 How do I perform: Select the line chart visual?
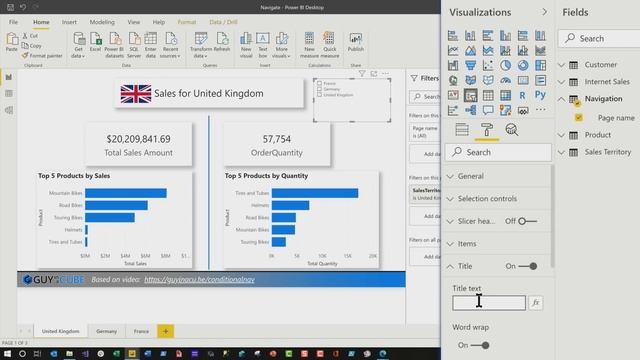click(453, 51)
